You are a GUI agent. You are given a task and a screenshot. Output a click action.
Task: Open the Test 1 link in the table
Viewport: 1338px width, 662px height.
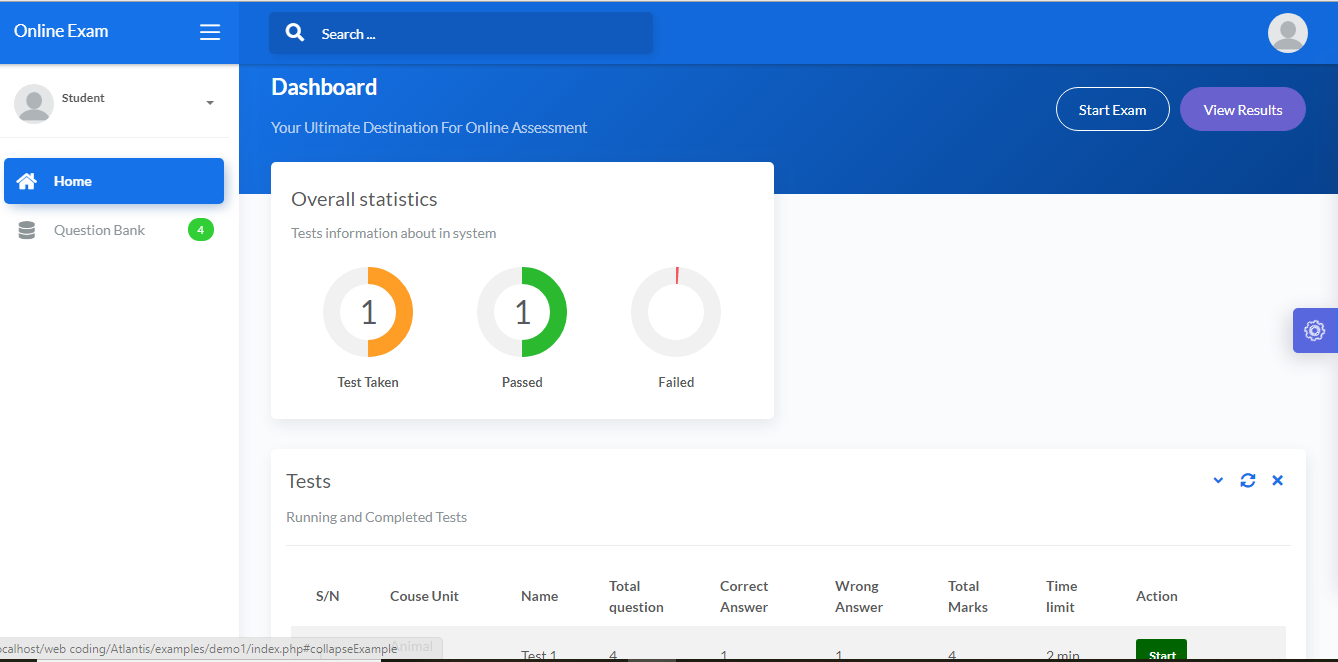pyautogui.click(x=538, y=655)
